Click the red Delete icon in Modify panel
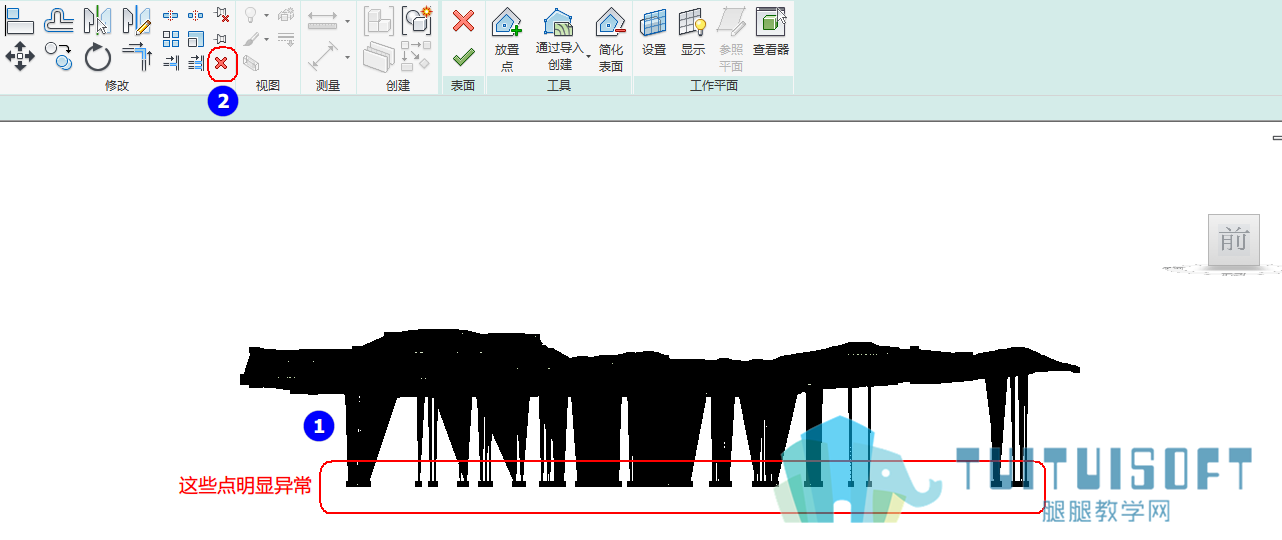Image resolution: width=1282 pixels, height=540 pixels. point(221,63)
